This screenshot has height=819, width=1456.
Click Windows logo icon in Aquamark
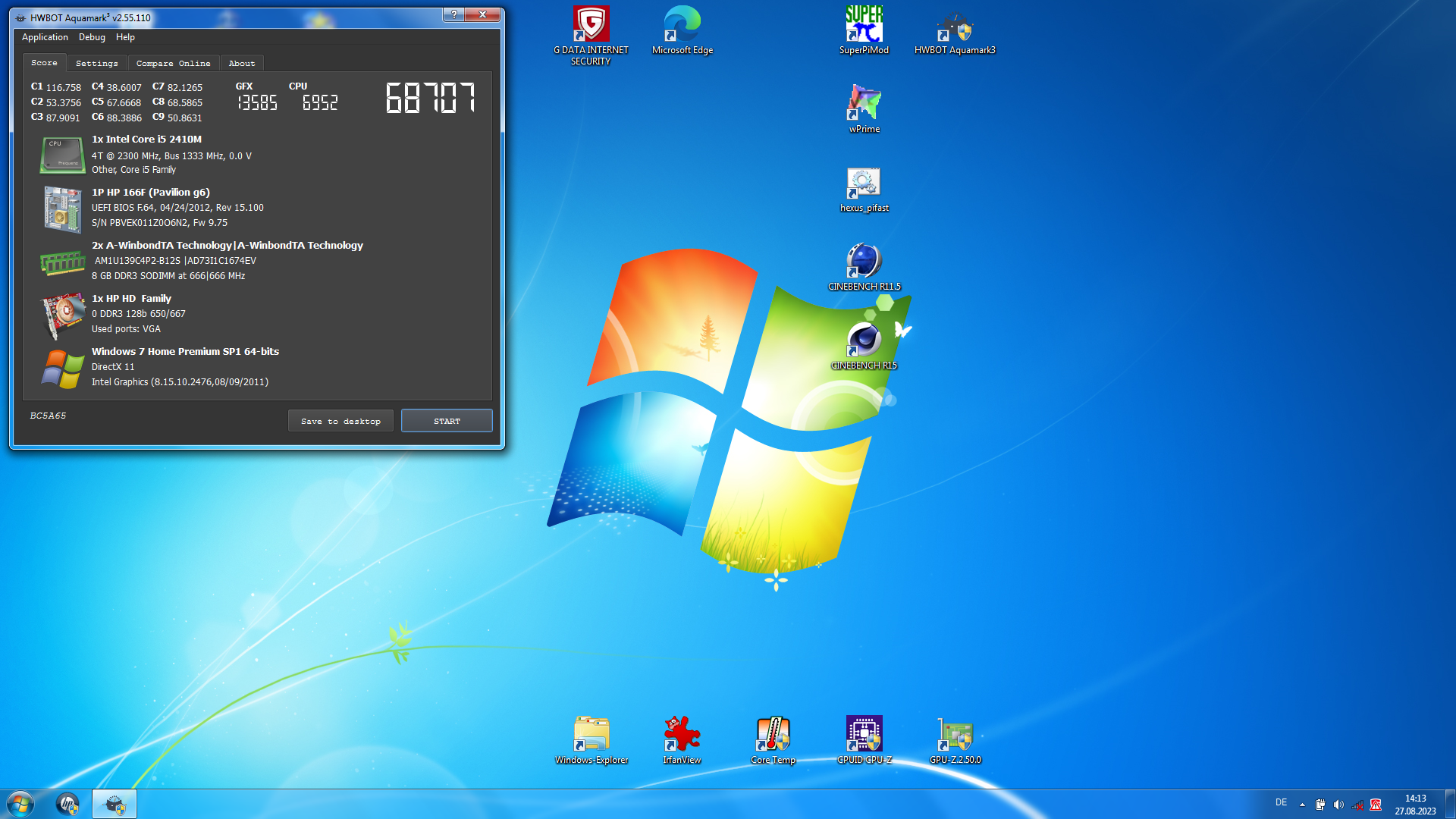click(62, 369)
